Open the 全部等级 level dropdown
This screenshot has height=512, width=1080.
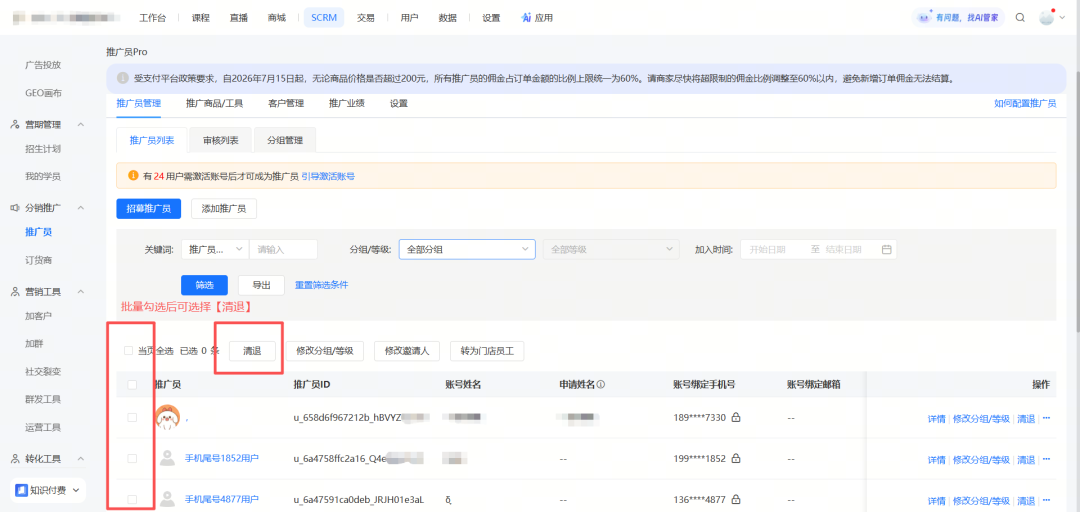[x=611, y=249]
